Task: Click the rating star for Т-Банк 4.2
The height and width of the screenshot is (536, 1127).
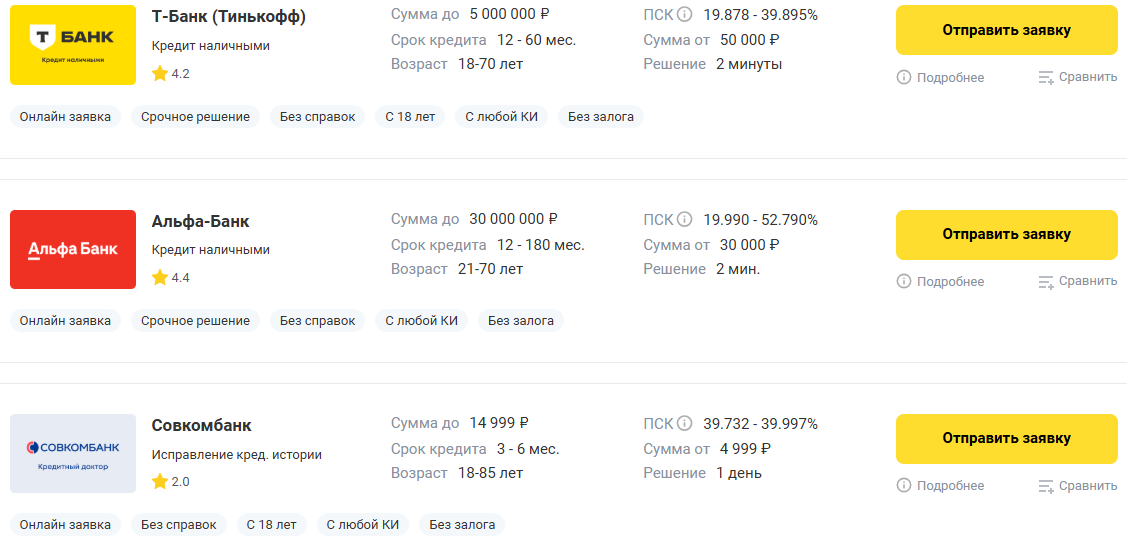Action: tap(160, 73)
